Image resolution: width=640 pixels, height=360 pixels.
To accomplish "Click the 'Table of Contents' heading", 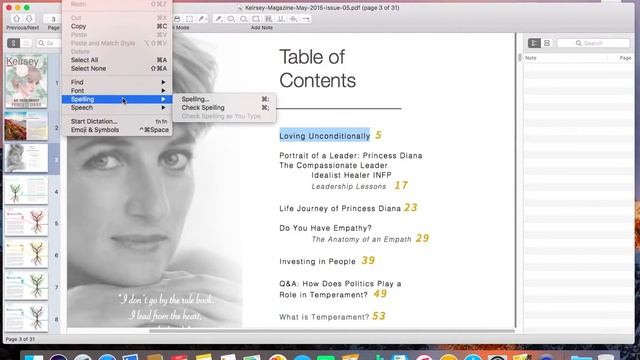I will (317, 69).
